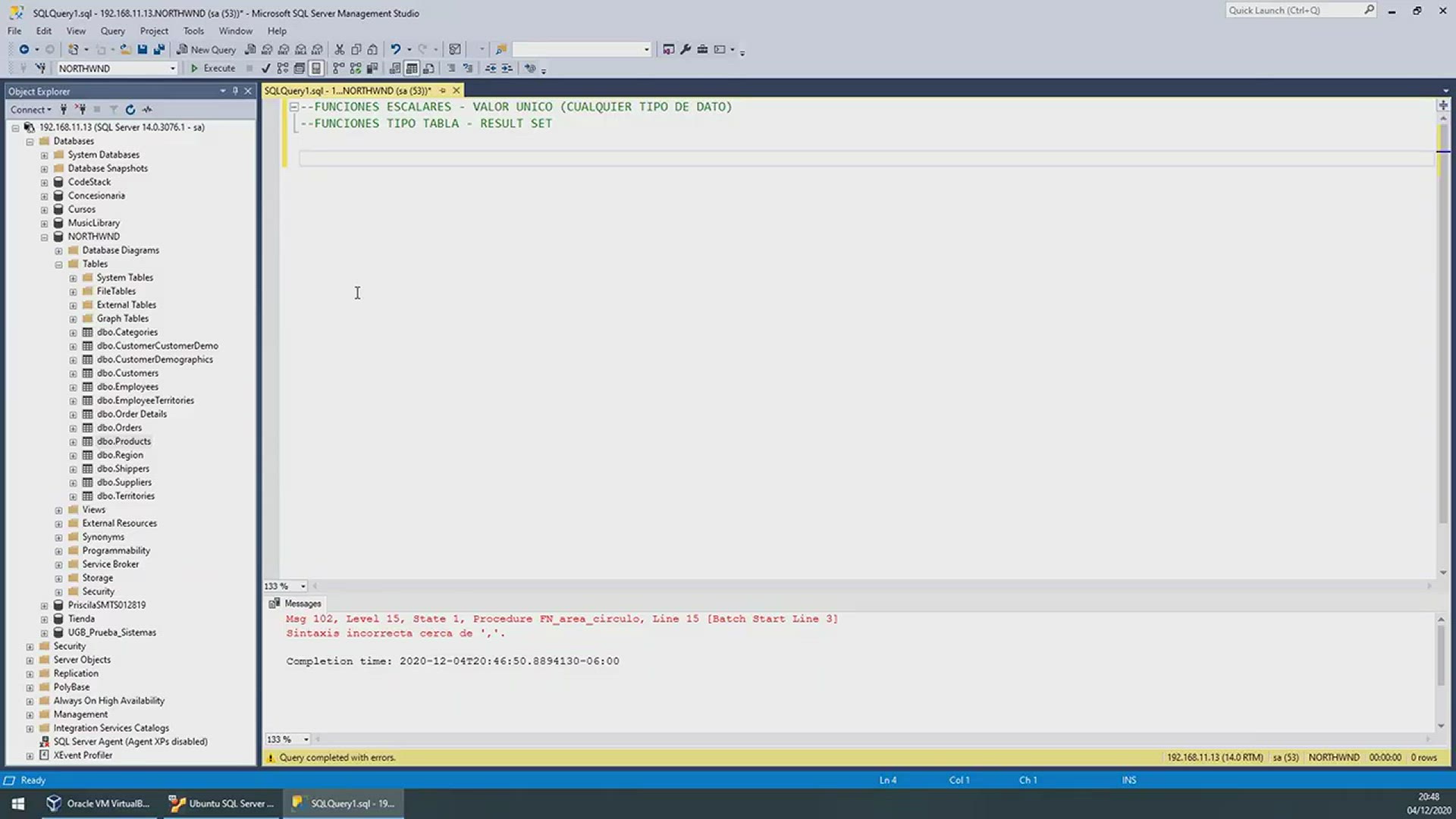The width and height of the screenshot is (1456, 819).
Task: Toggle Results to Grid mode
Action: 412,68
